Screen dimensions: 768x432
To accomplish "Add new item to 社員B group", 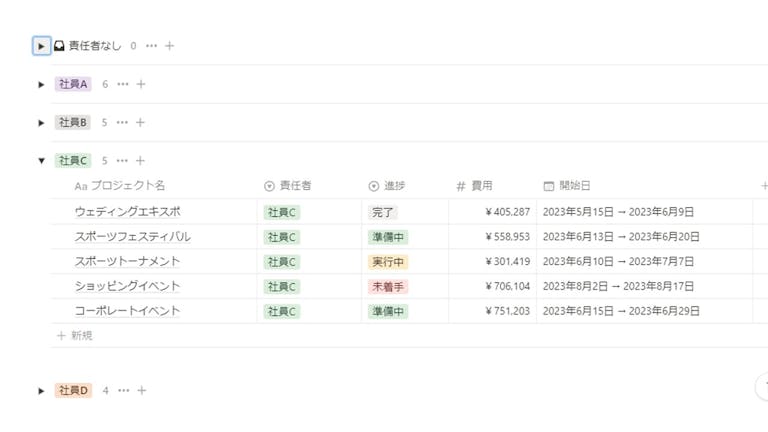I will pos(140,122).
